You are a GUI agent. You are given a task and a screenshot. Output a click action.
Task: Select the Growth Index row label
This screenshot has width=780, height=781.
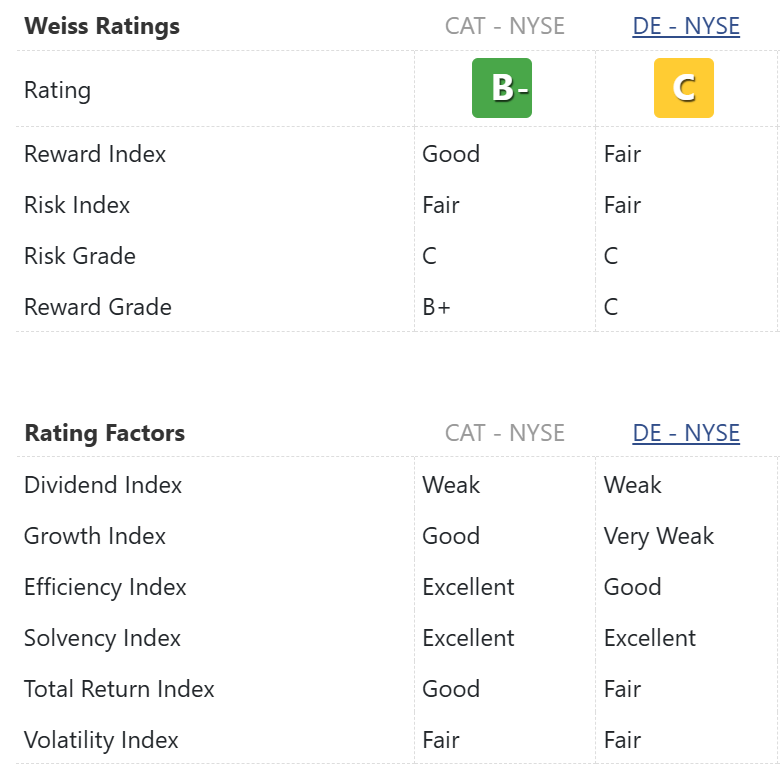point(95,536)
